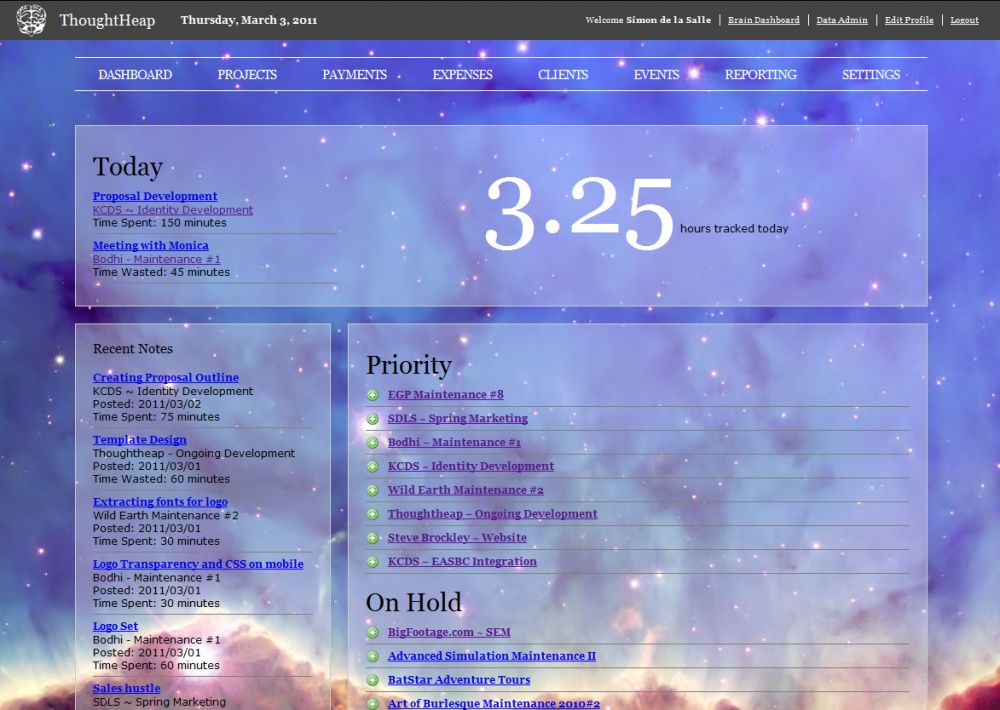
Task: Open the Reporting section
Action: pos(761,75)
